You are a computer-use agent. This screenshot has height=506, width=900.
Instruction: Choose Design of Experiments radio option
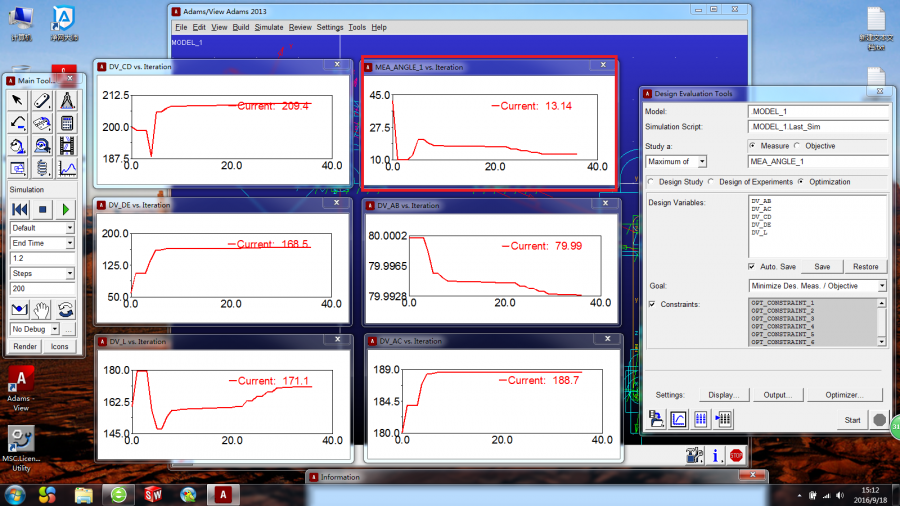(711, 182)
